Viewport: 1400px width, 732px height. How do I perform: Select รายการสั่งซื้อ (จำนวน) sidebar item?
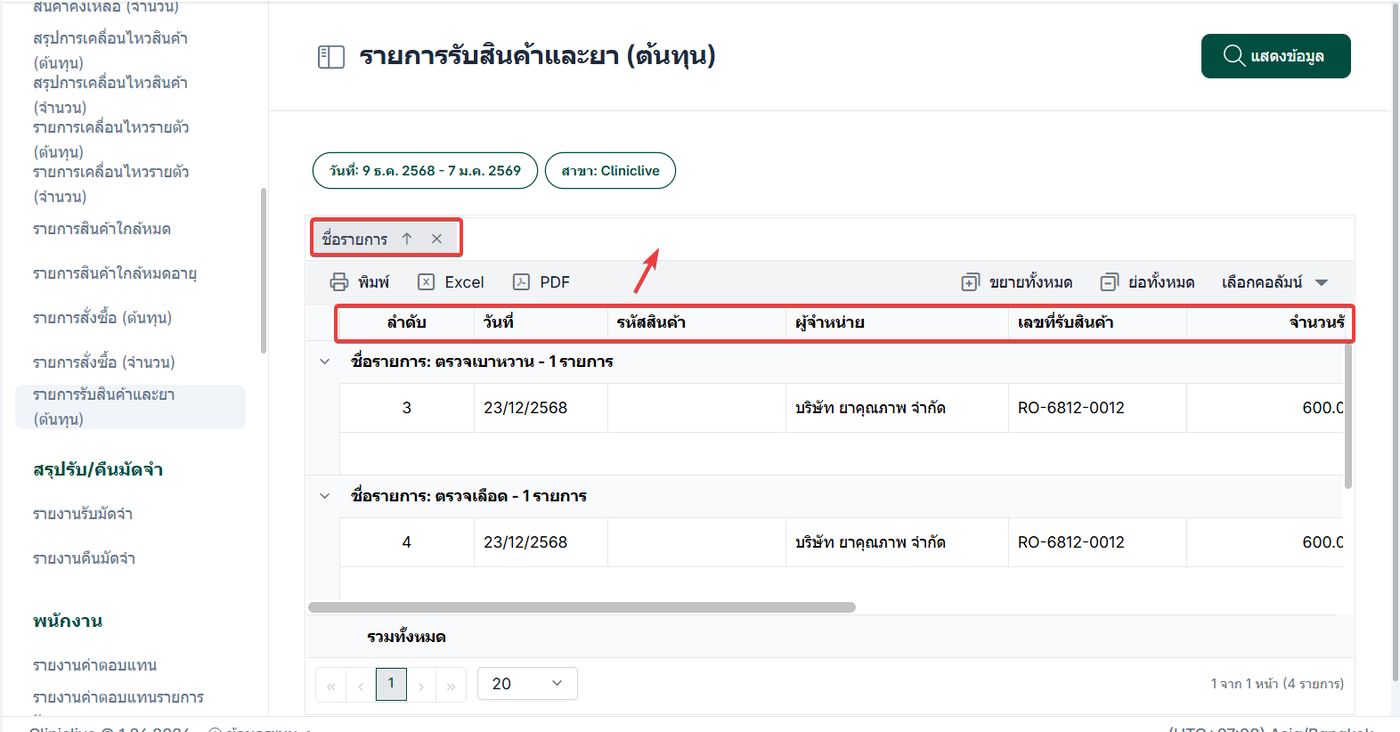(x=103, y=362)
